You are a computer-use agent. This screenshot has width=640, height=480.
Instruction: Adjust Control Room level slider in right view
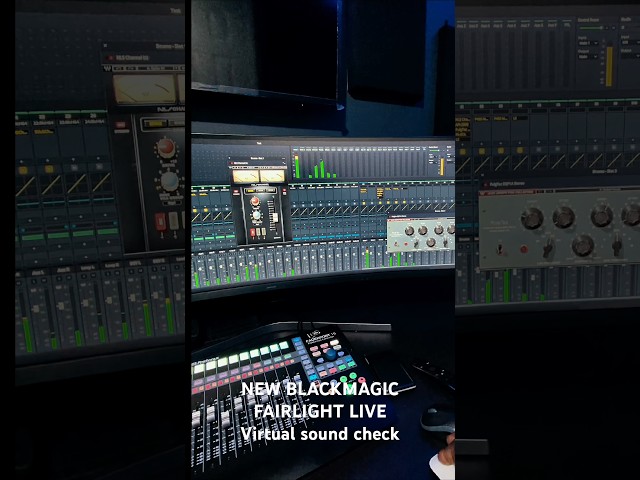tap(593, 28)
